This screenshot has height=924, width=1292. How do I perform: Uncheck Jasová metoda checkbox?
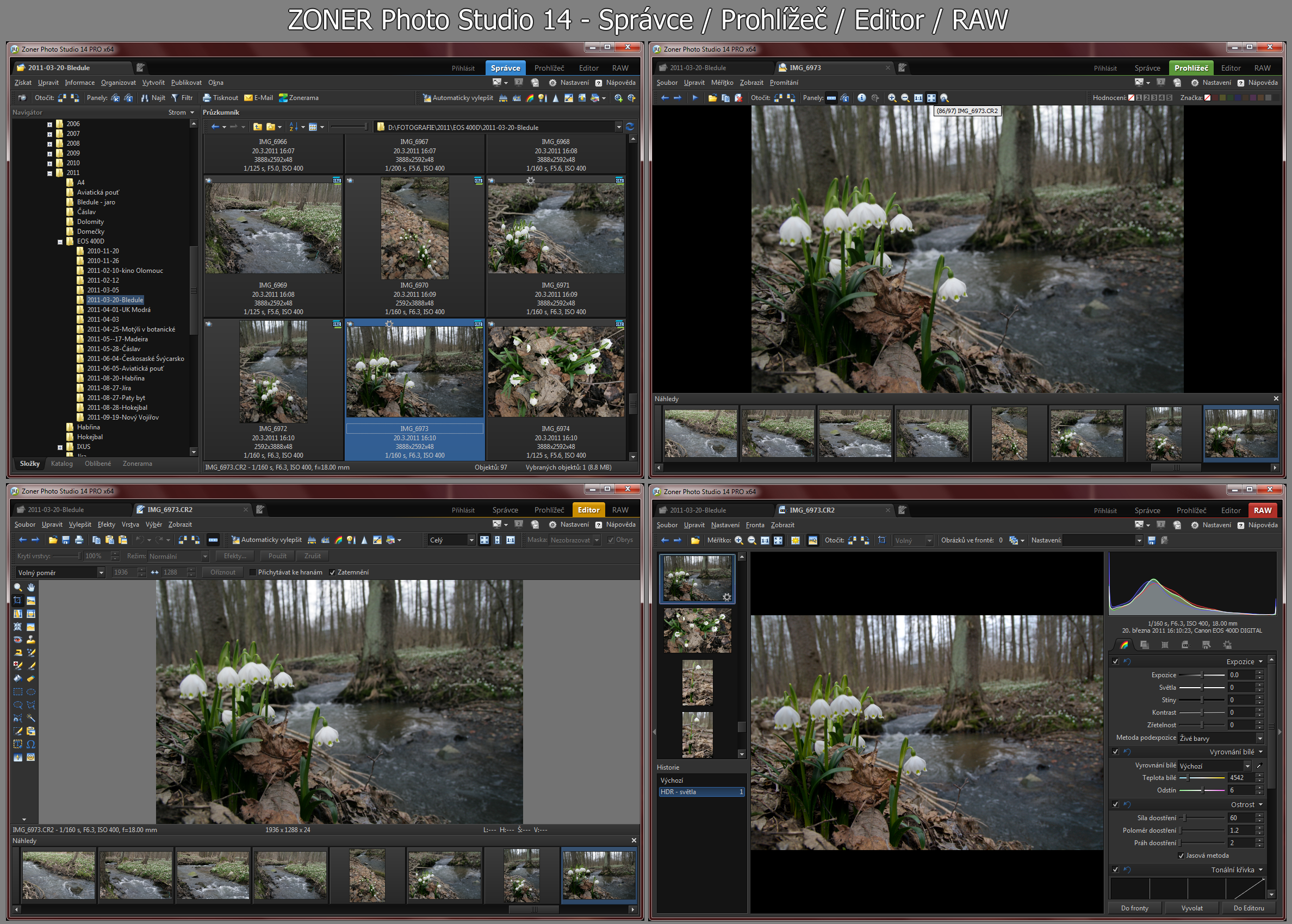[x=1181, y=856]
